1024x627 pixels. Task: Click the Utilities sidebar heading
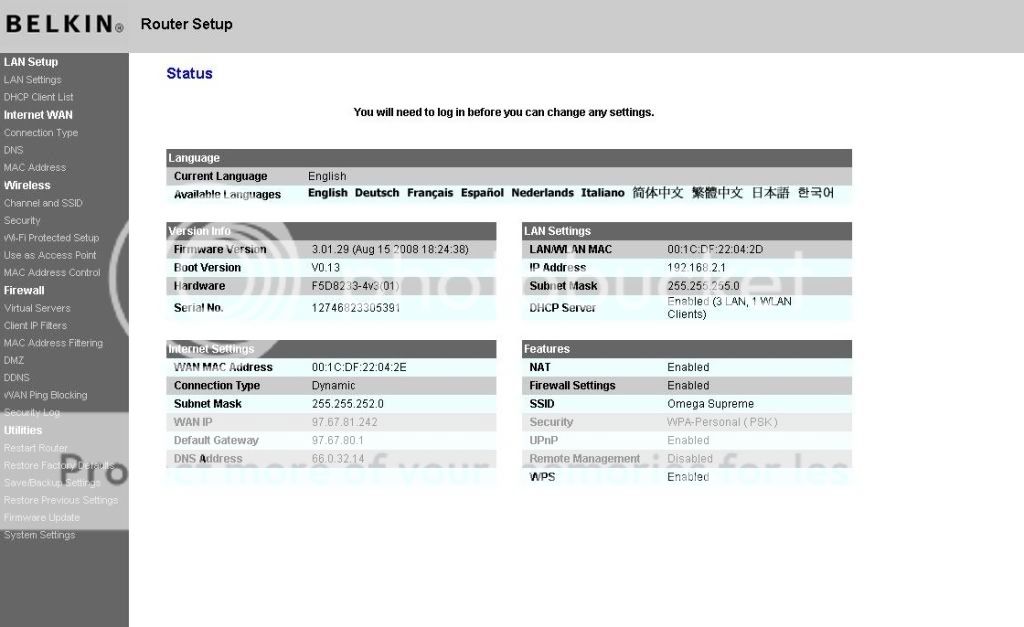tap(23, 430)
